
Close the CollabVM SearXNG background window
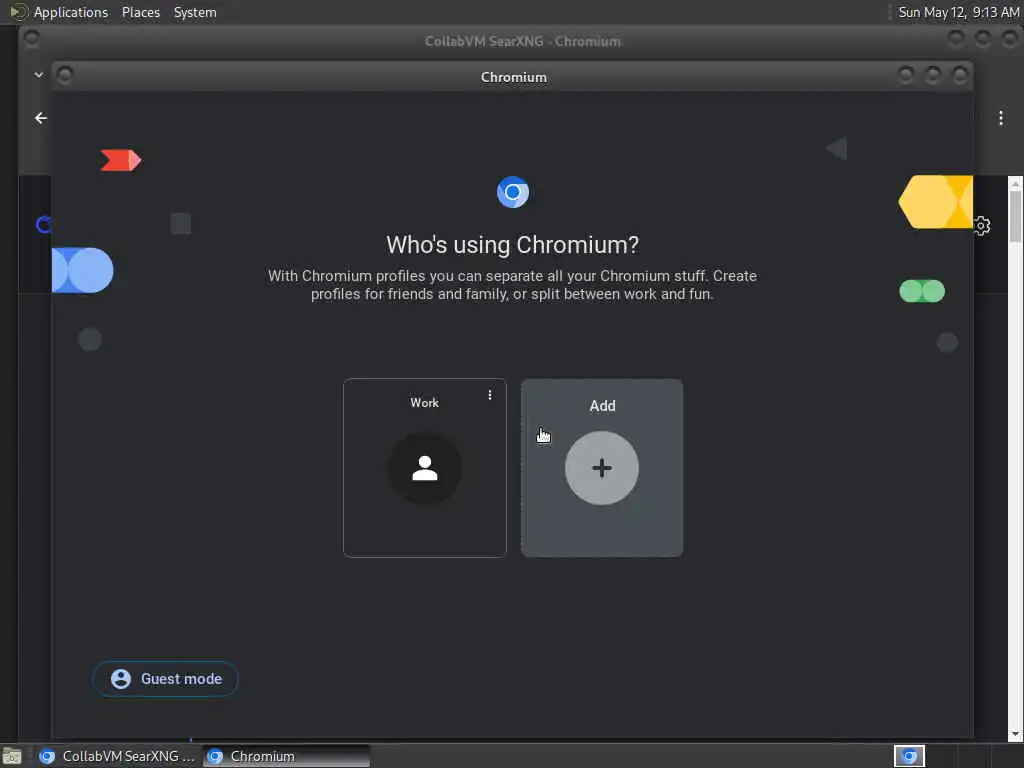pos(1010,39)
